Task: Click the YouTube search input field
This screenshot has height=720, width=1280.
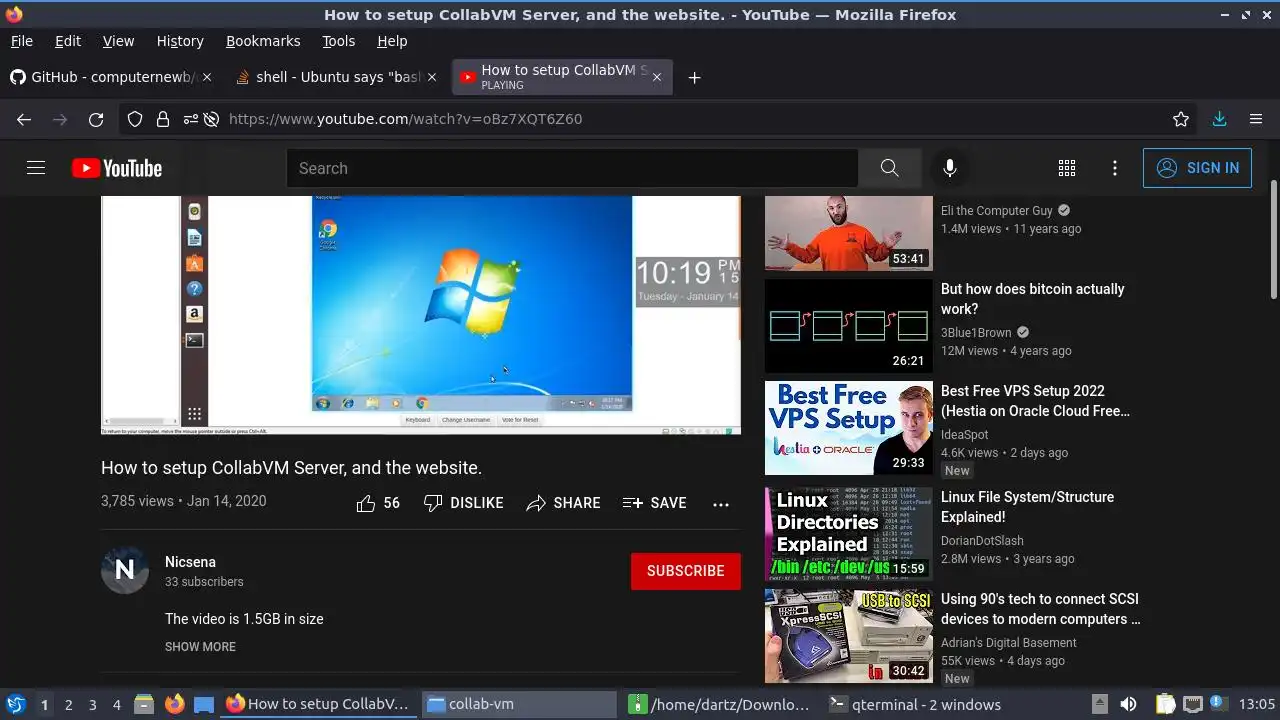Action: [572, 168]
